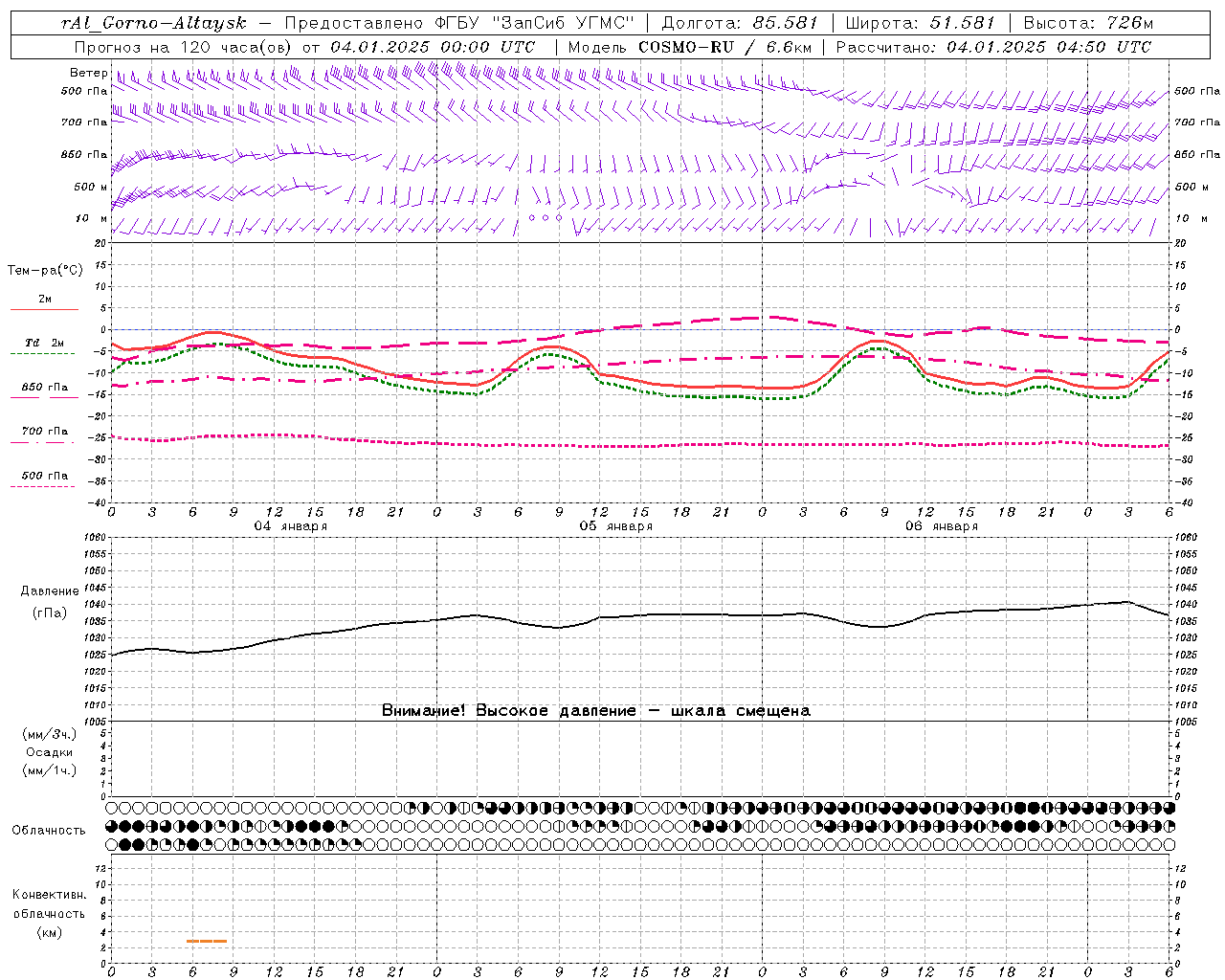Select the latitude value Широта: 51.581
Screen dimensions: 1225x980
[x=921, y=23]
